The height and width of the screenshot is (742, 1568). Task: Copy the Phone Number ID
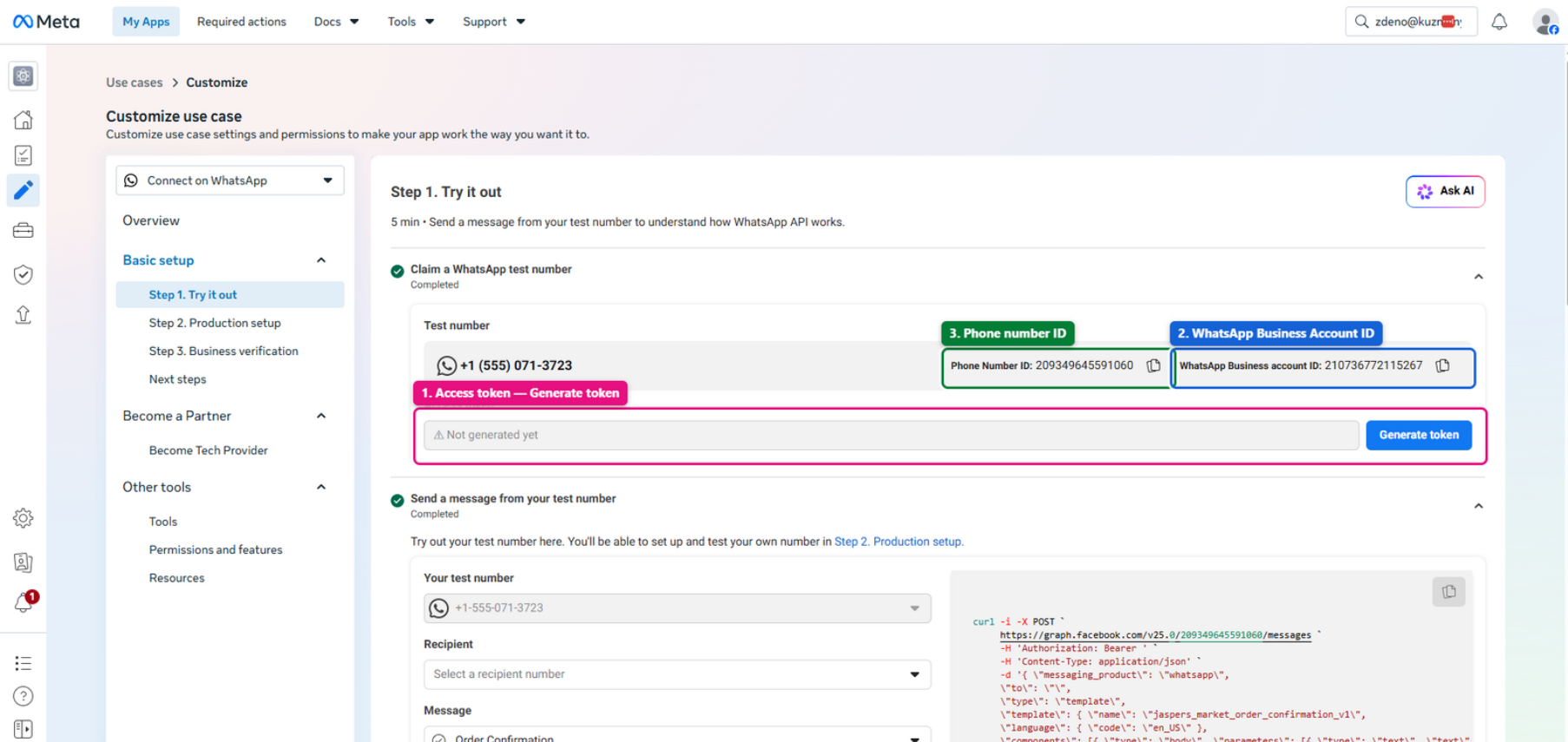click(1154, 365)
